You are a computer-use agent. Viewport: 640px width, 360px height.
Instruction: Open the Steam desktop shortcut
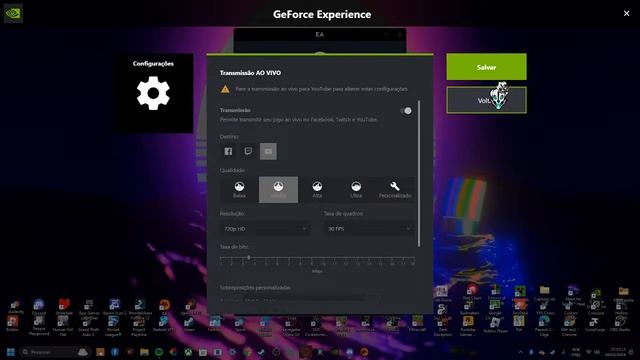click(x=189, y=324)
